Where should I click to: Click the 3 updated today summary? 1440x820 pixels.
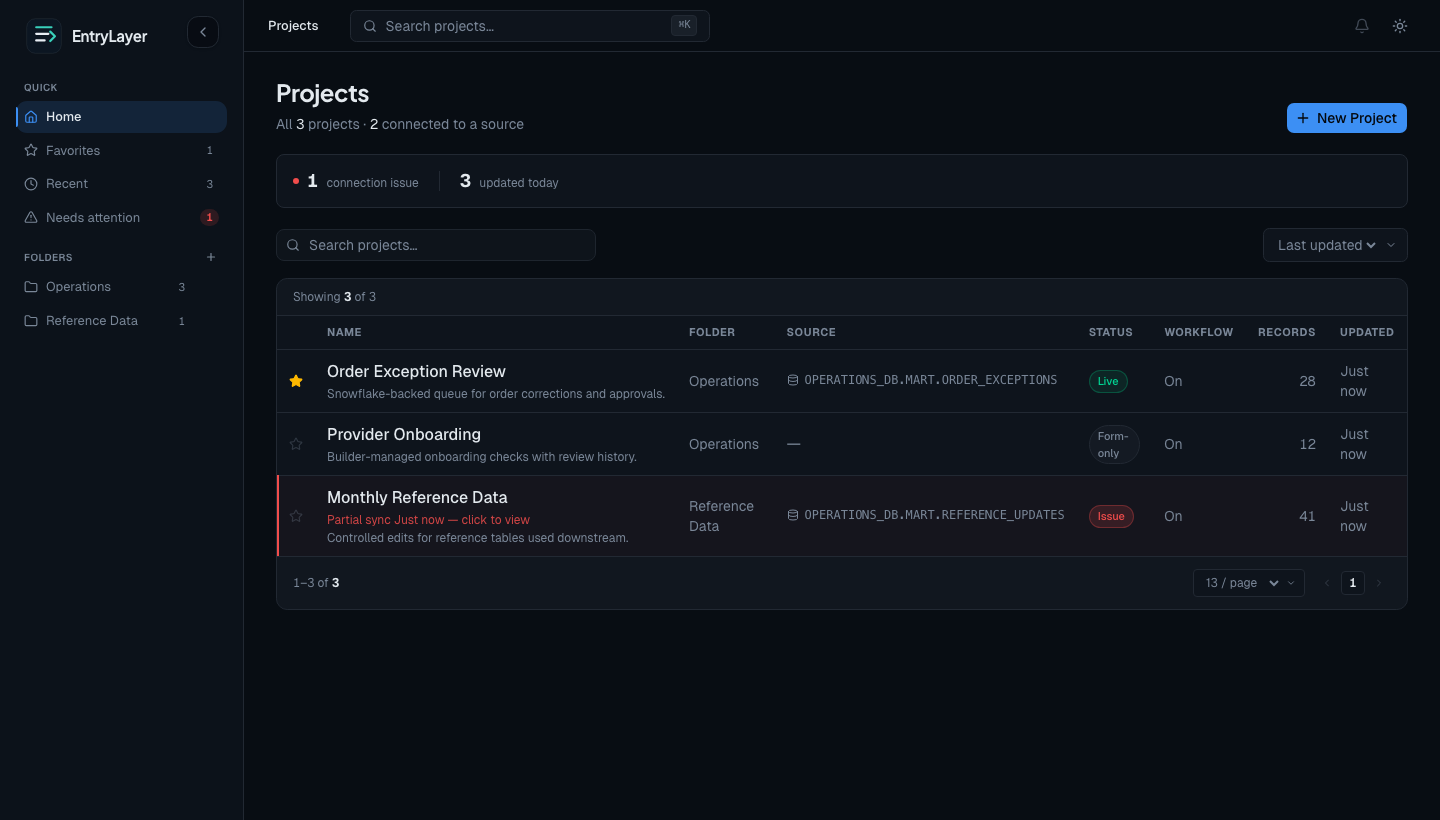pos(509,181)
